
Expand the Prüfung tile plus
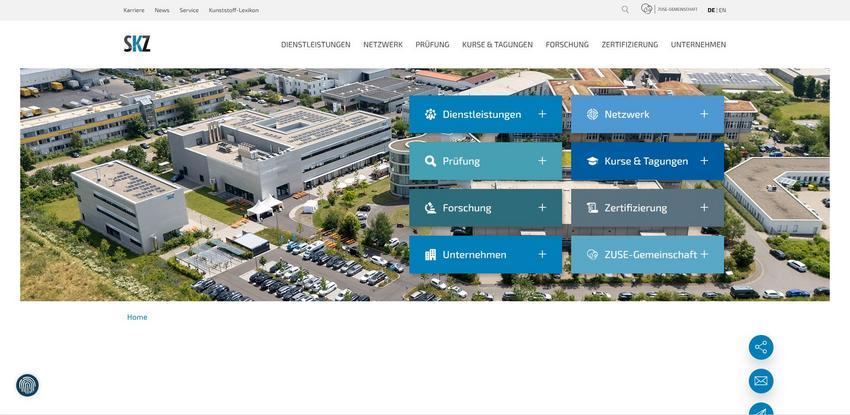[542, 161]
